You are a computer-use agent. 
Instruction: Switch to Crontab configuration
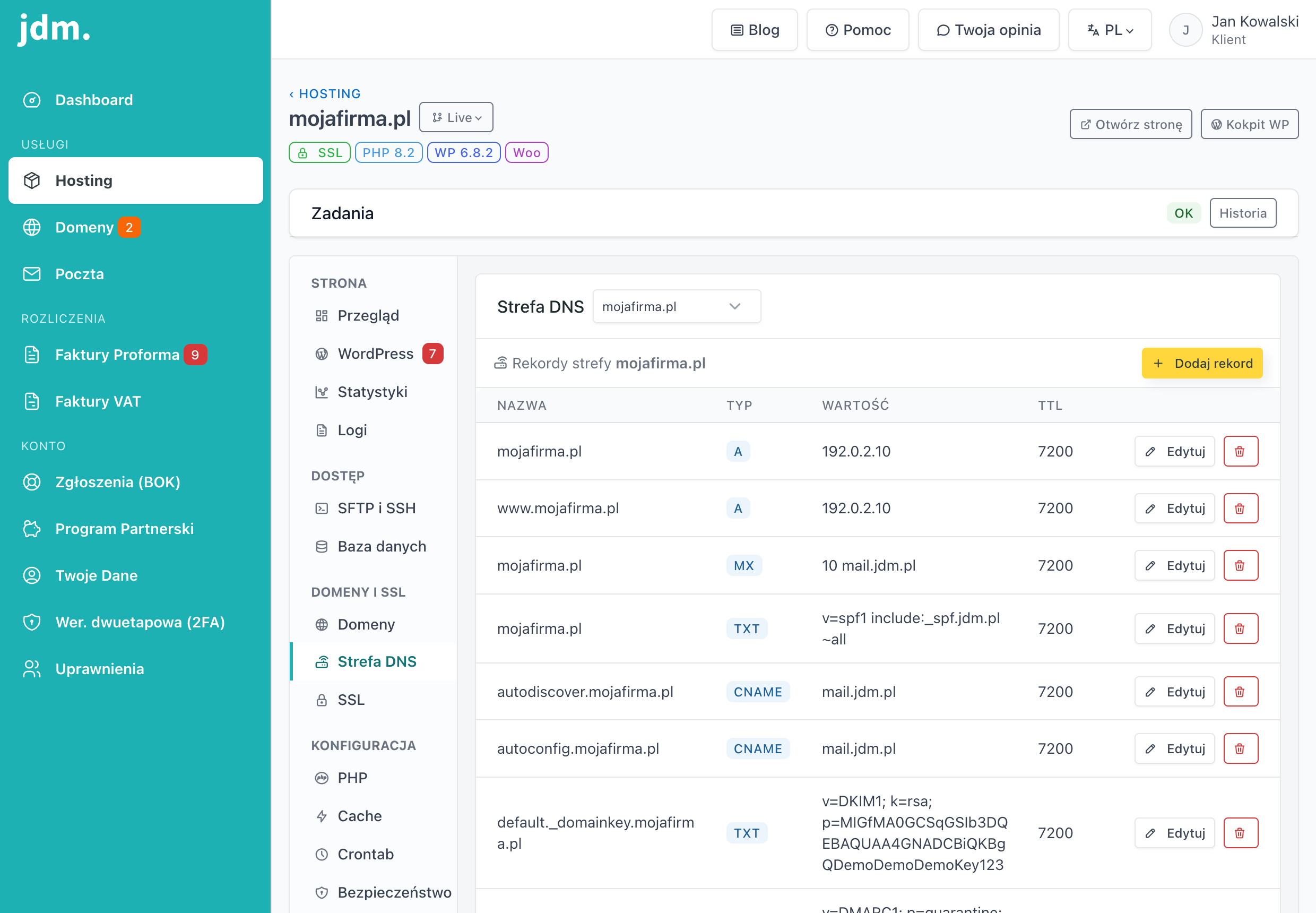374,854
